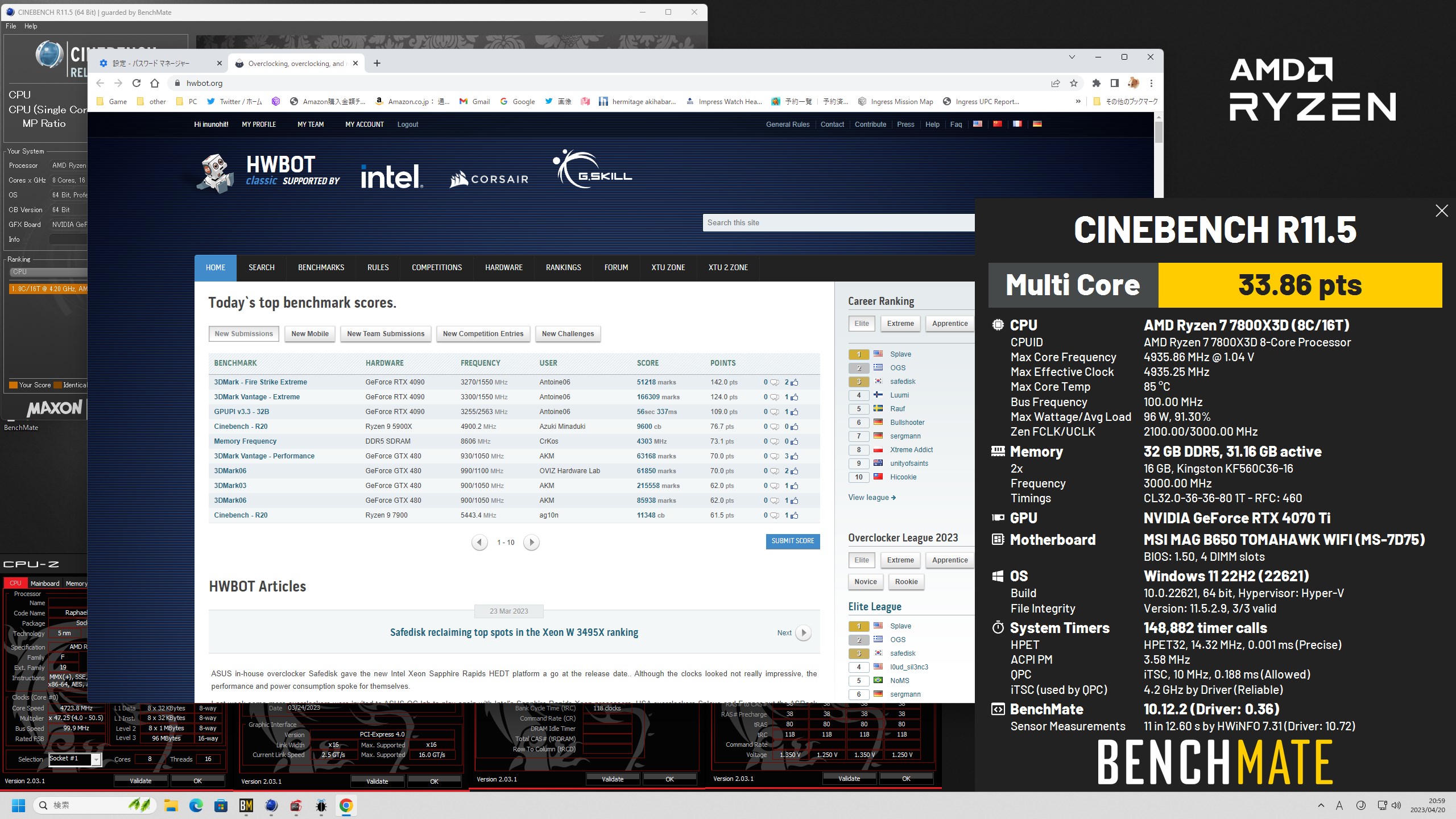Screen dimensions: 1456x819
Task: Open the BENCHMARKS menu item
Action: pyautogui.click(x=321, y=267)
